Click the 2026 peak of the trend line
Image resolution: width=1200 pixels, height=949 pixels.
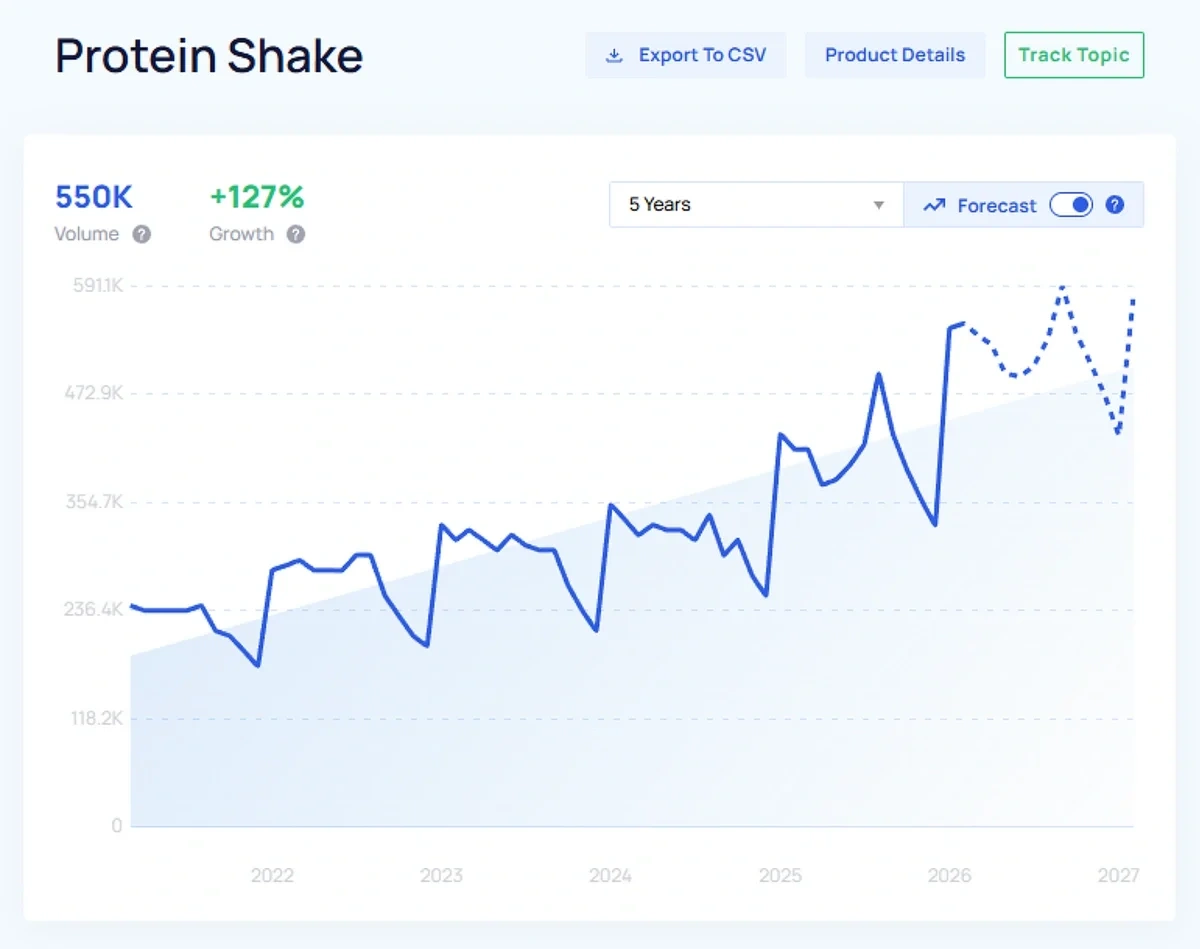pyautogui.click(x=957, y=324)
